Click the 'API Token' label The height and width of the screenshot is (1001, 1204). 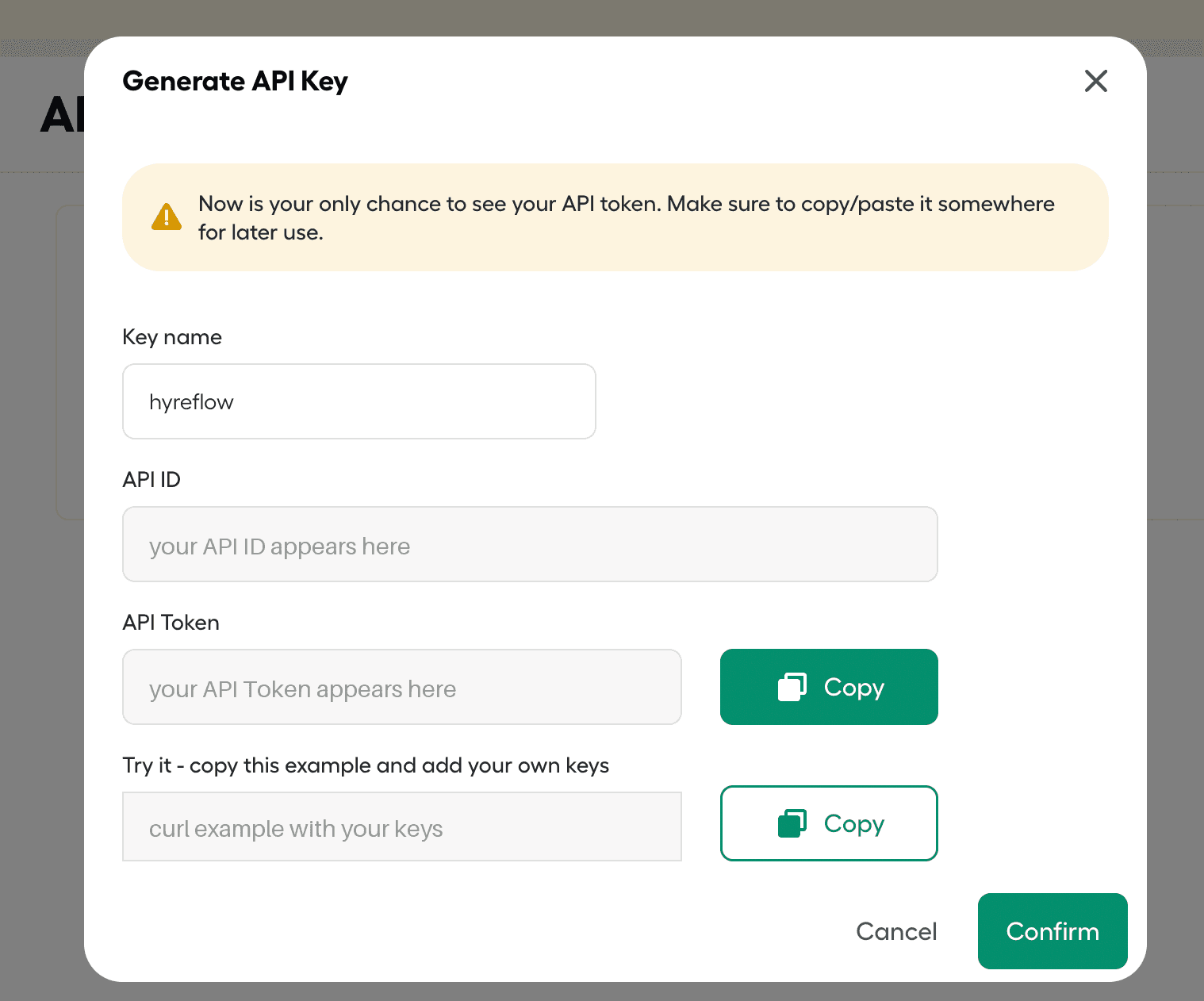pyautogui.click(x=171, y=623)
